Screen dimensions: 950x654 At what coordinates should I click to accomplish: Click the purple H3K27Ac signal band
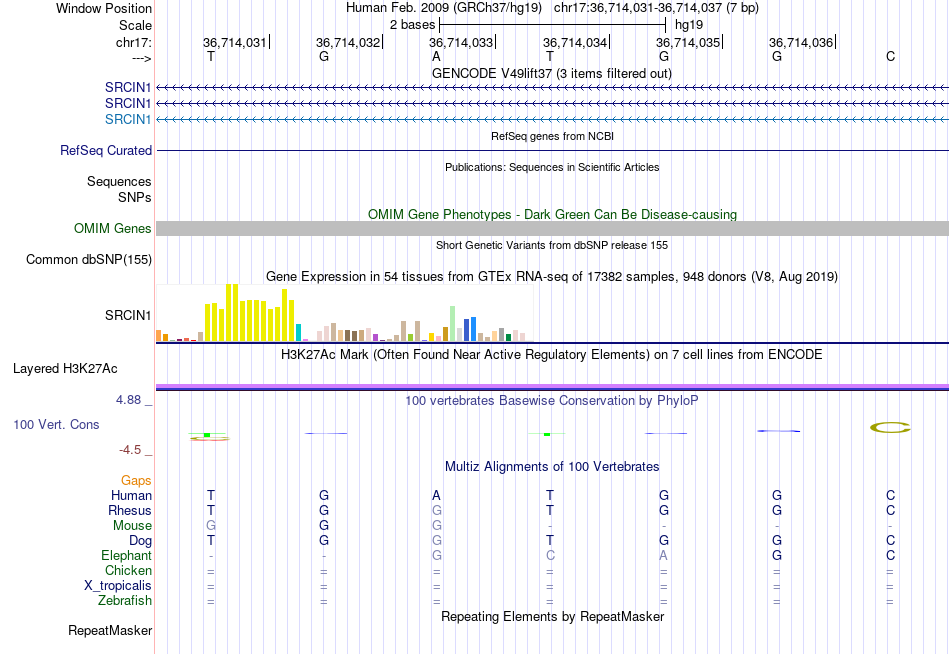click(552, 386)
